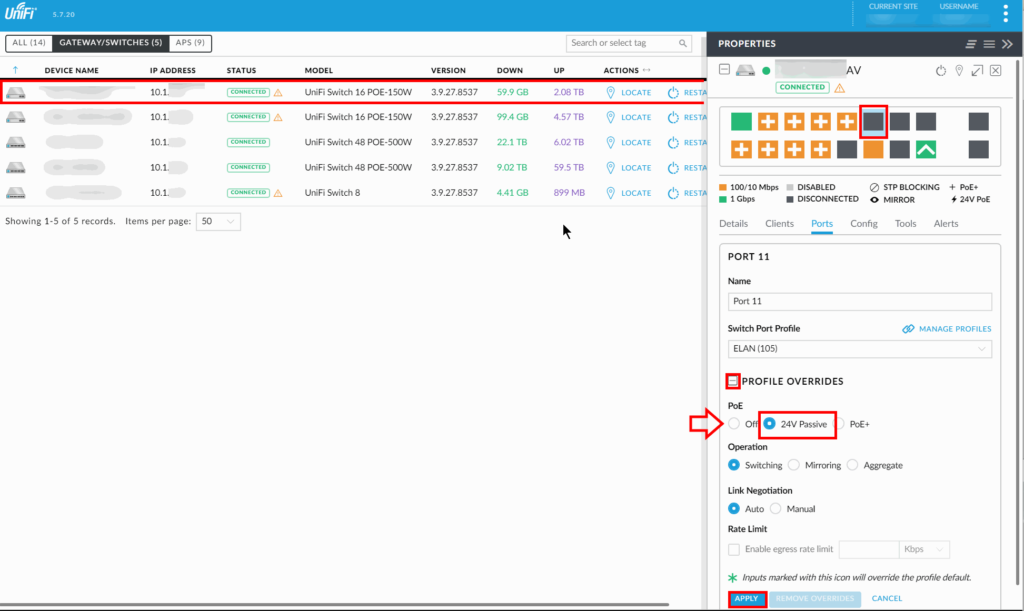Open the Kbps rate unit dropdown

coord(923,550)
